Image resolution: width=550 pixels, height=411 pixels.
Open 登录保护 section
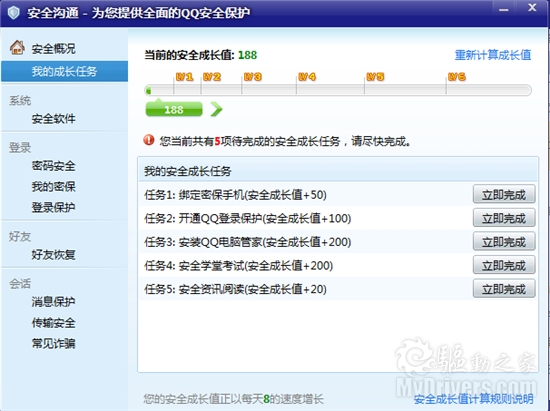tap(53, 207)
